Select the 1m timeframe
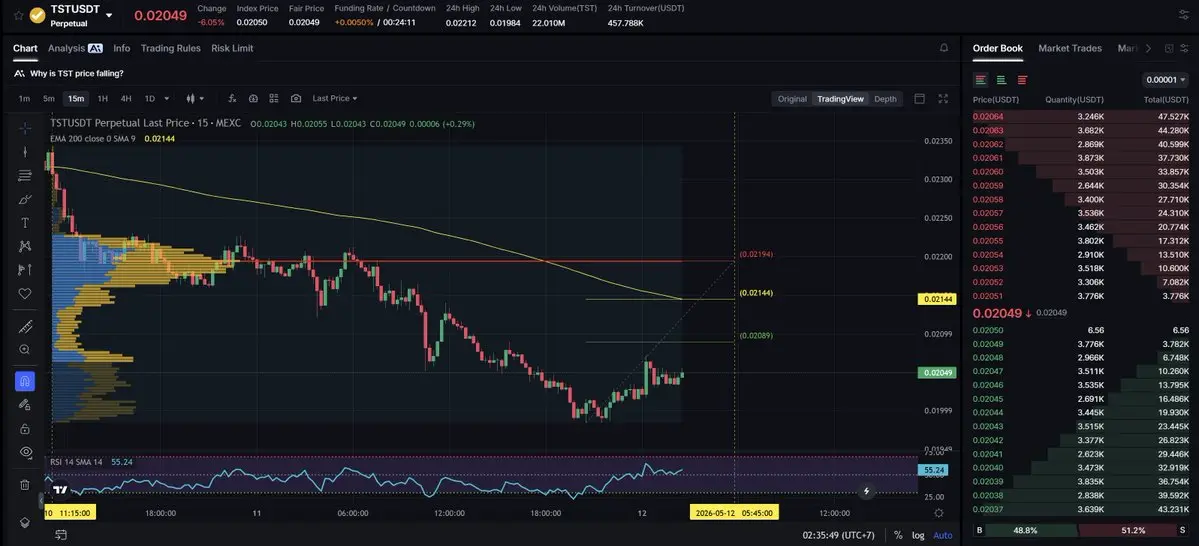The width and height of the screenshot is (1199, 546). click(x=24, y=99)
